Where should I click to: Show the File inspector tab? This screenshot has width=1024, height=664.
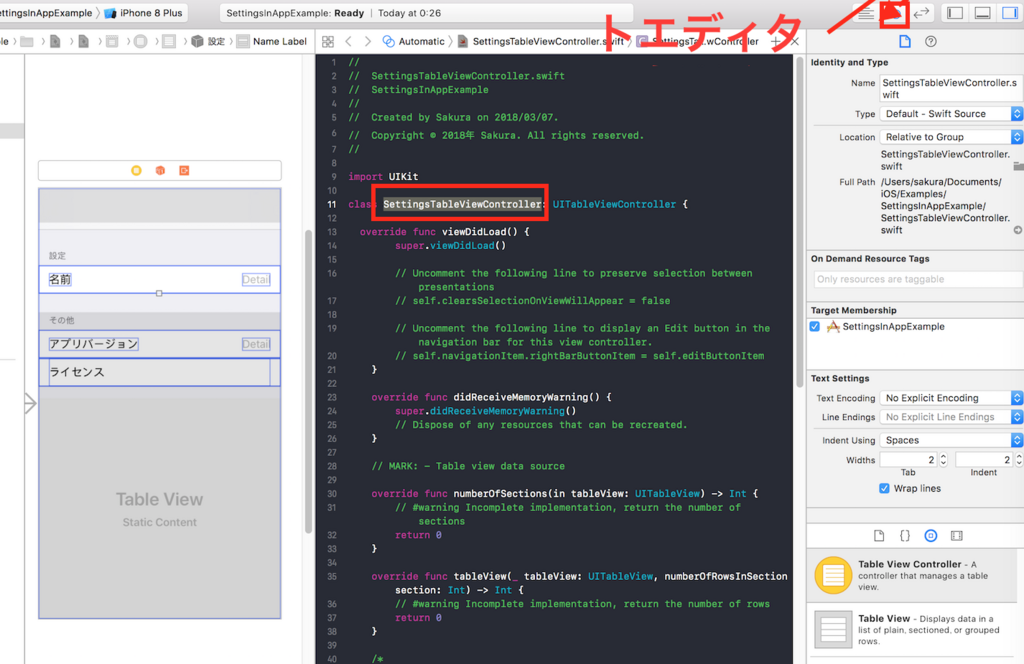click(904, 41)
